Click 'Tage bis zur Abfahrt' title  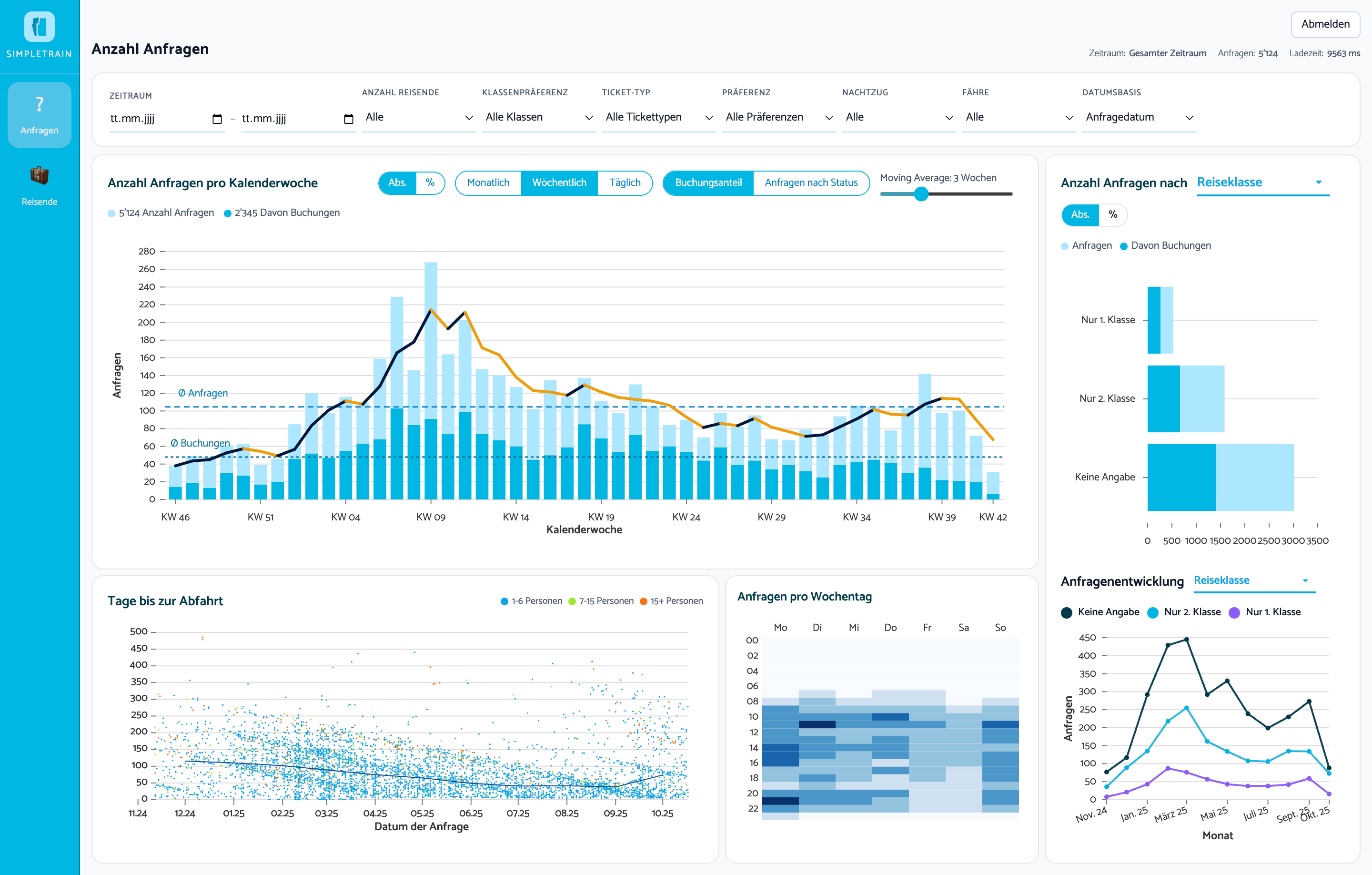click(165, 601)
